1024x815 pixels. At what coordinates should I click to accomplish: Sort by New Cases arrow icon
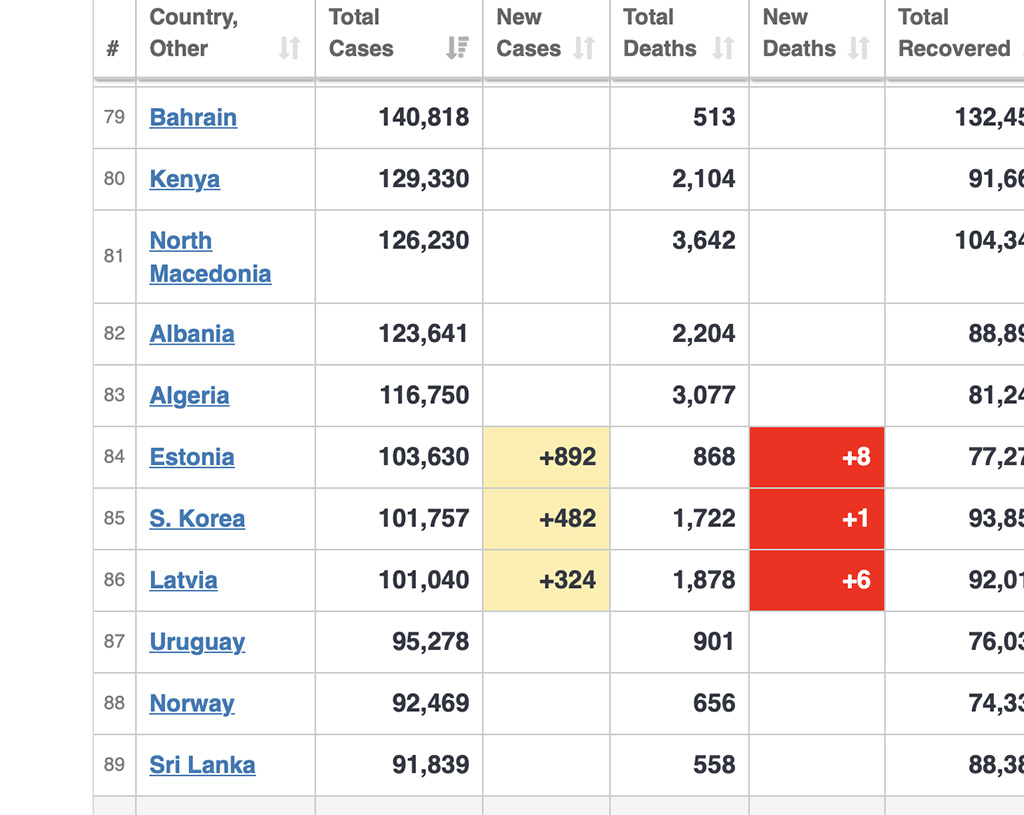point(584,48)
